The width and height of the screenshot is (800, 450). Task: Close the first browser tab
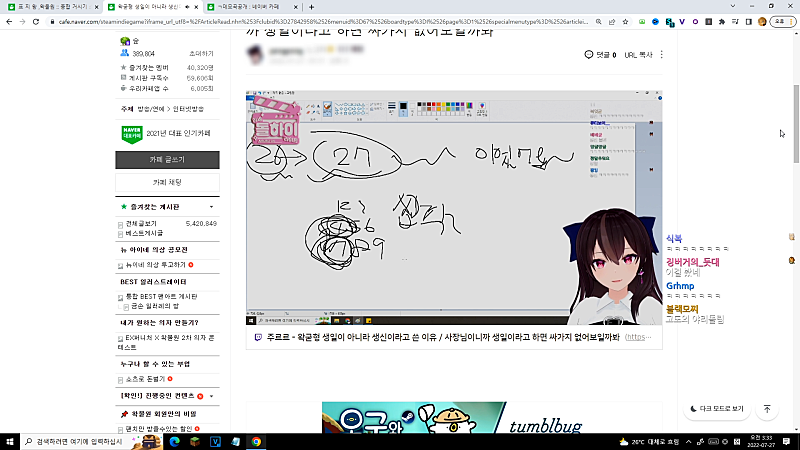(96, 7)
